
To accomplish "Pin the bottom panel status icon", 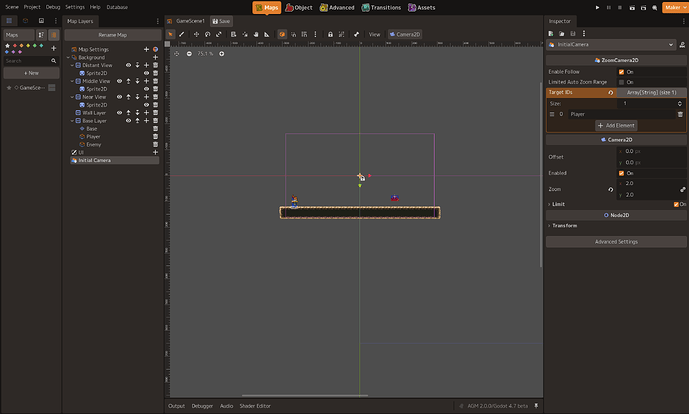I will pyautogui.click(x=536, y=406).
